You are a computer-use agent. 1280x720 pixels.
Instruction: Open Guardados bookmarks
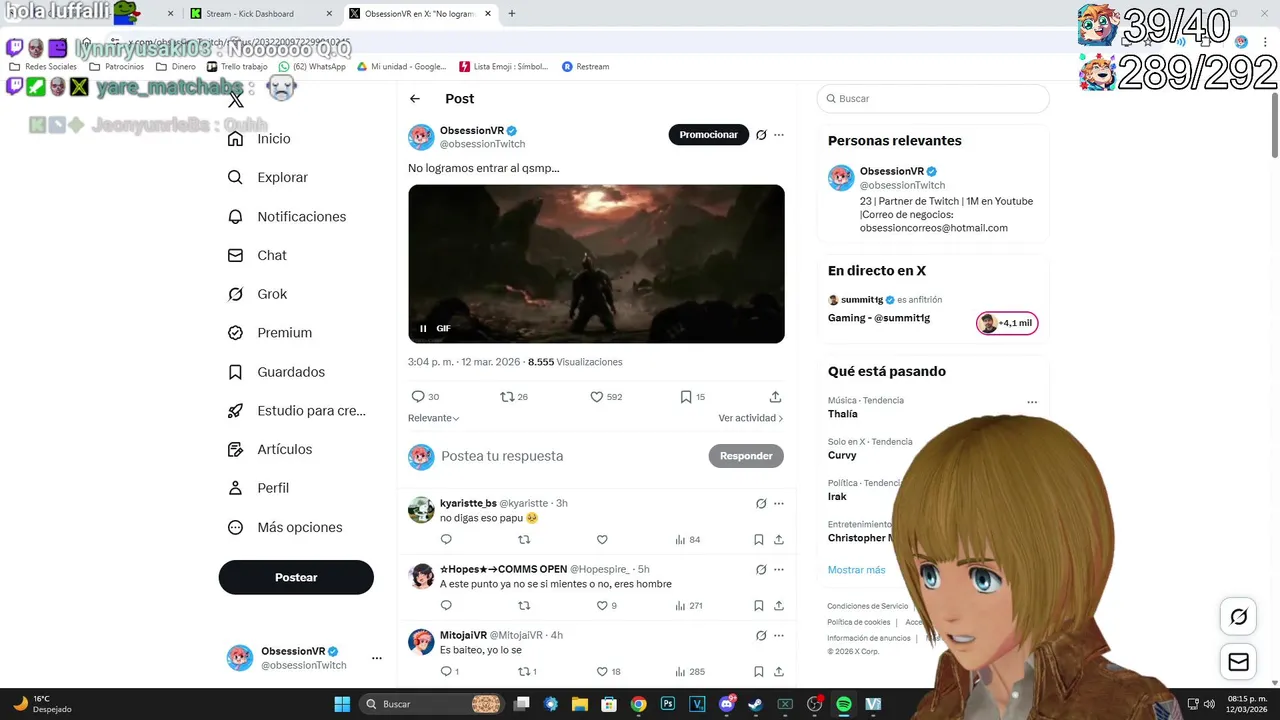276,372
